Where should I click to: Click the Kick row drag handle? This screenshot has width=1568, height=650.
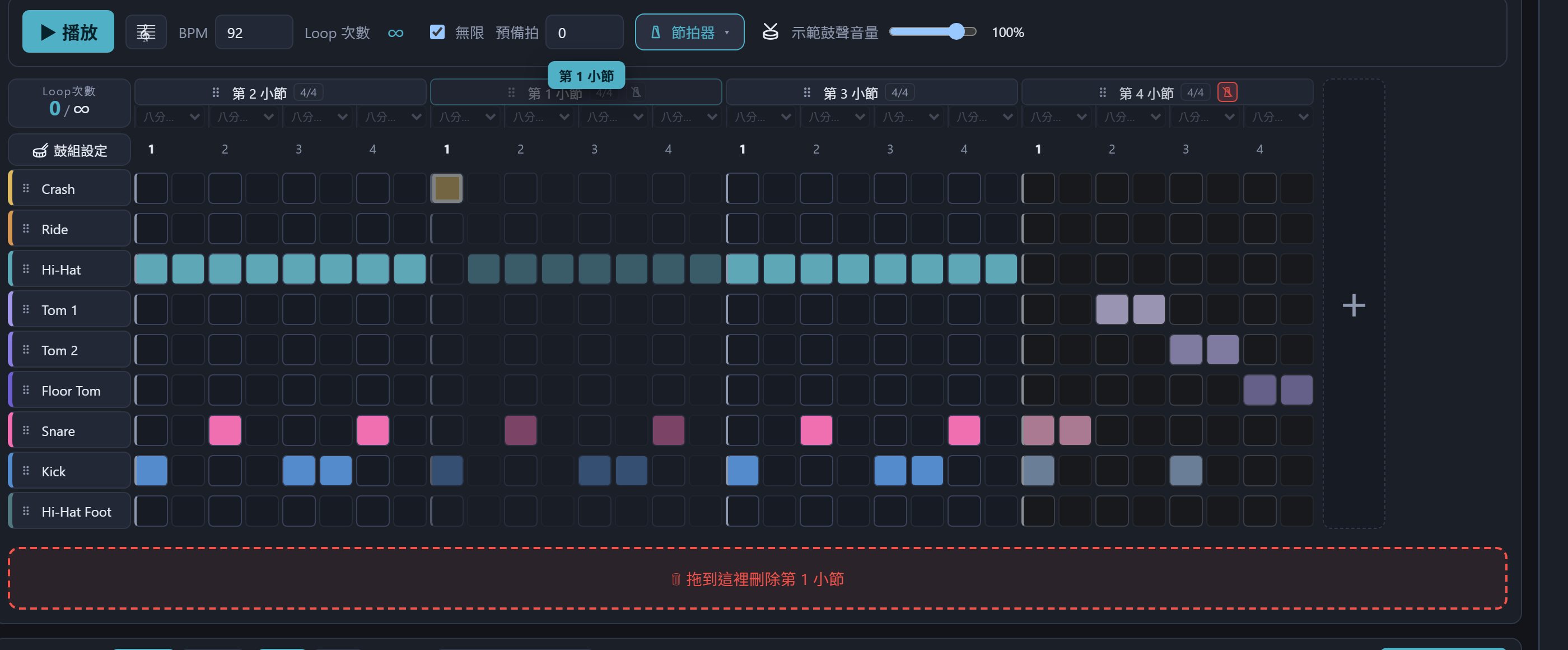coord(26,470)
